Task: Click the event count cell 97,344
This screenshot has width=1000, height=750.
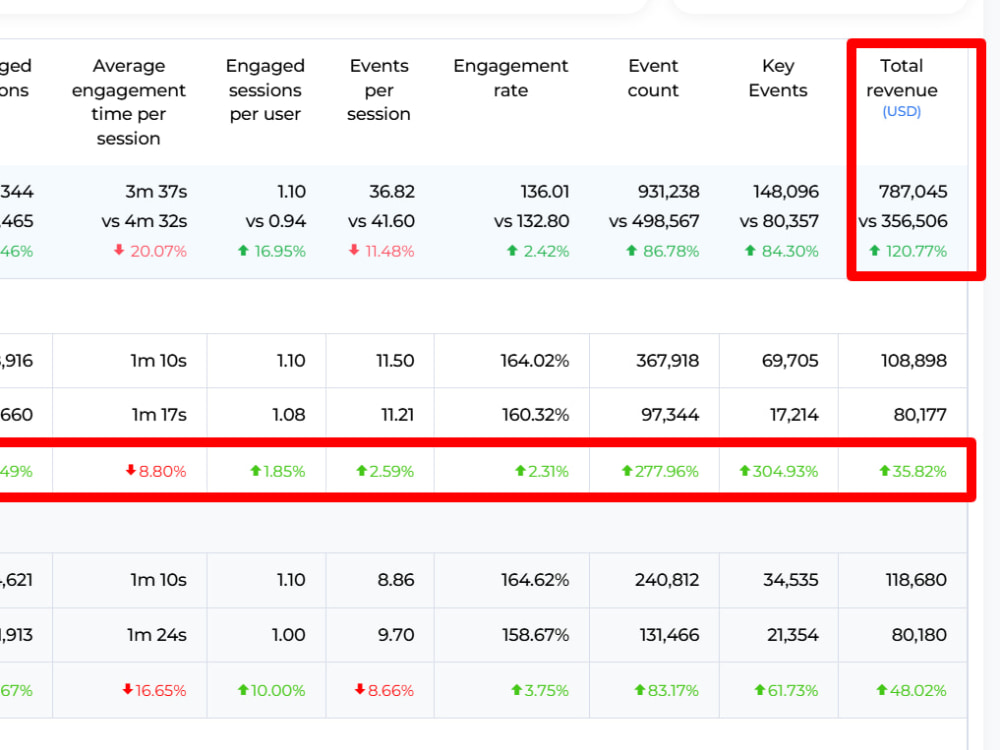Action: [670, 415]
